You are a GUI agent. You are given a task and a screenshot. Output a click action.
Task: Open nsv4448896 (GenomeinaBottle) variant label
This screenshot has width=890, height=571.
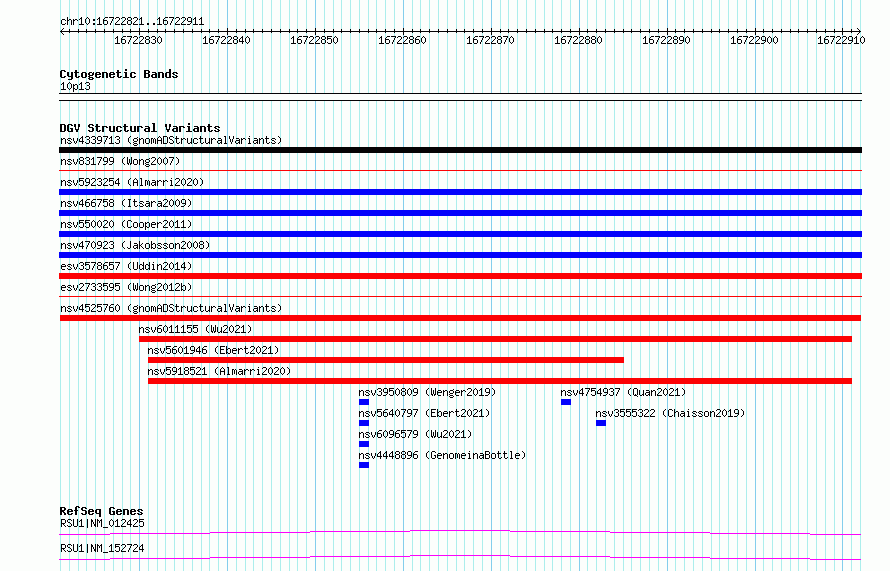coord(442,455)
